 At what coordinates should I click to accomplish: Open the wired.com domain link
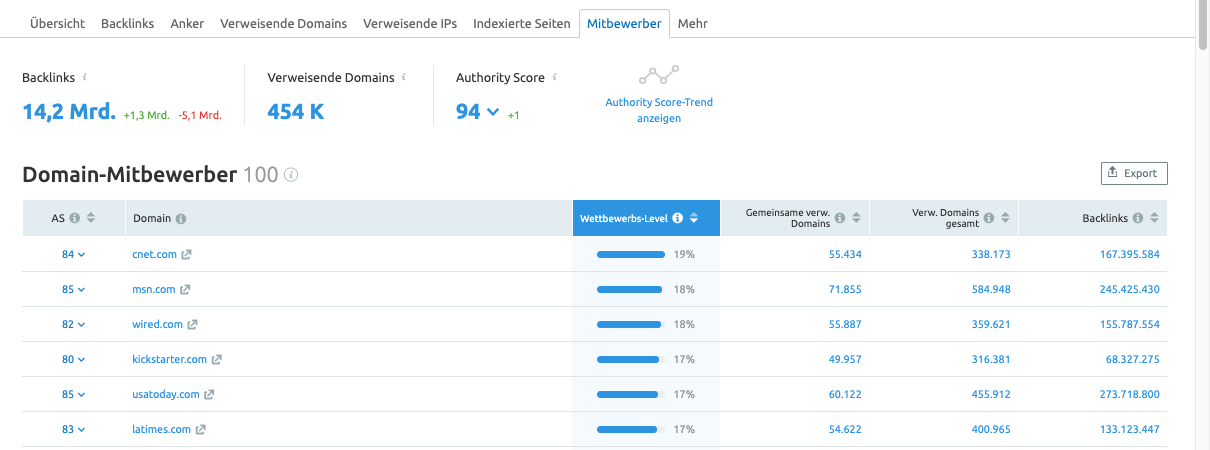coord(157,325)
